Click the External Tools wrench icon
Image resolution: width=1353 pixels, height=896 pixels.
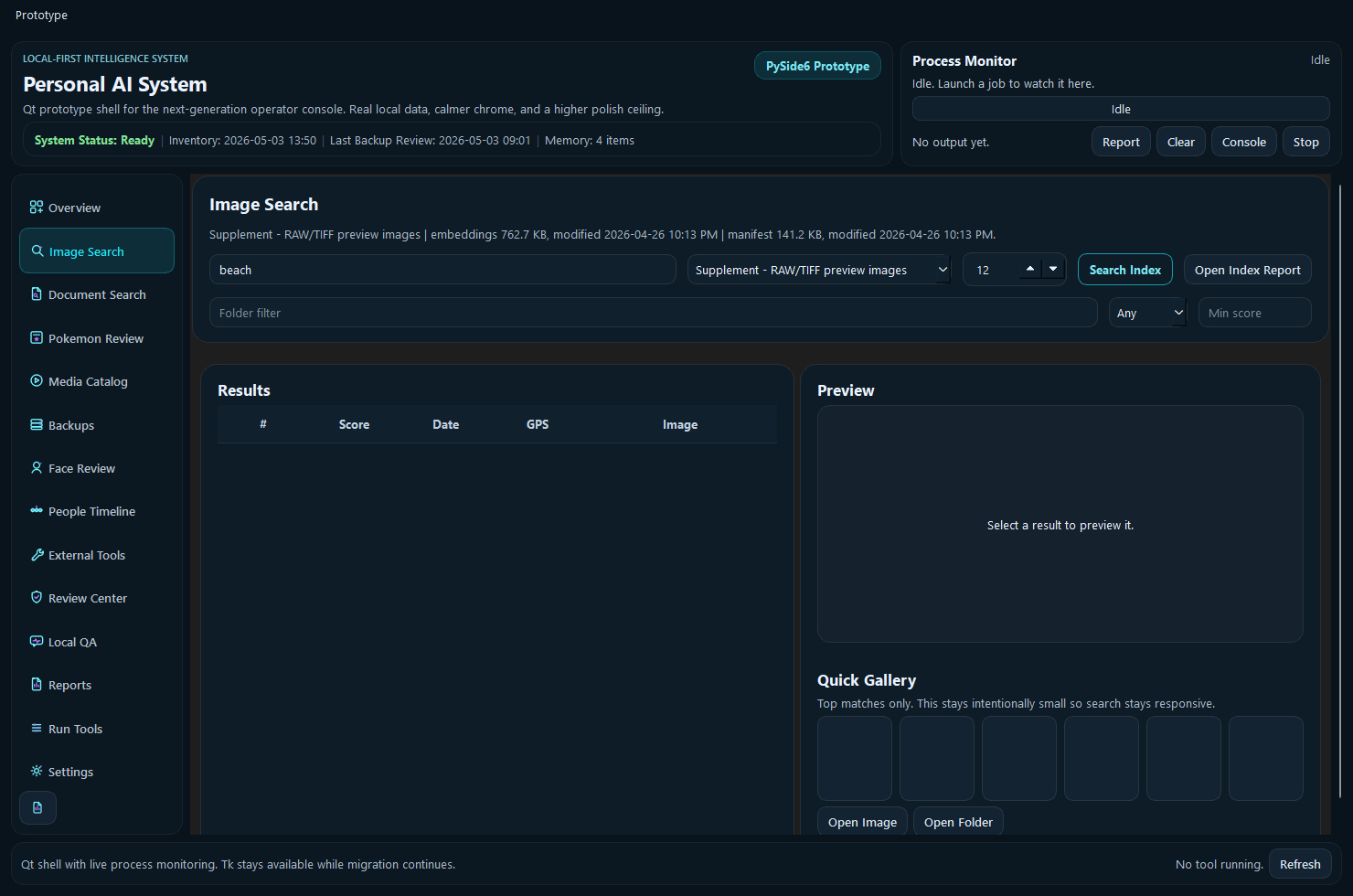click(x=37, y=554)
